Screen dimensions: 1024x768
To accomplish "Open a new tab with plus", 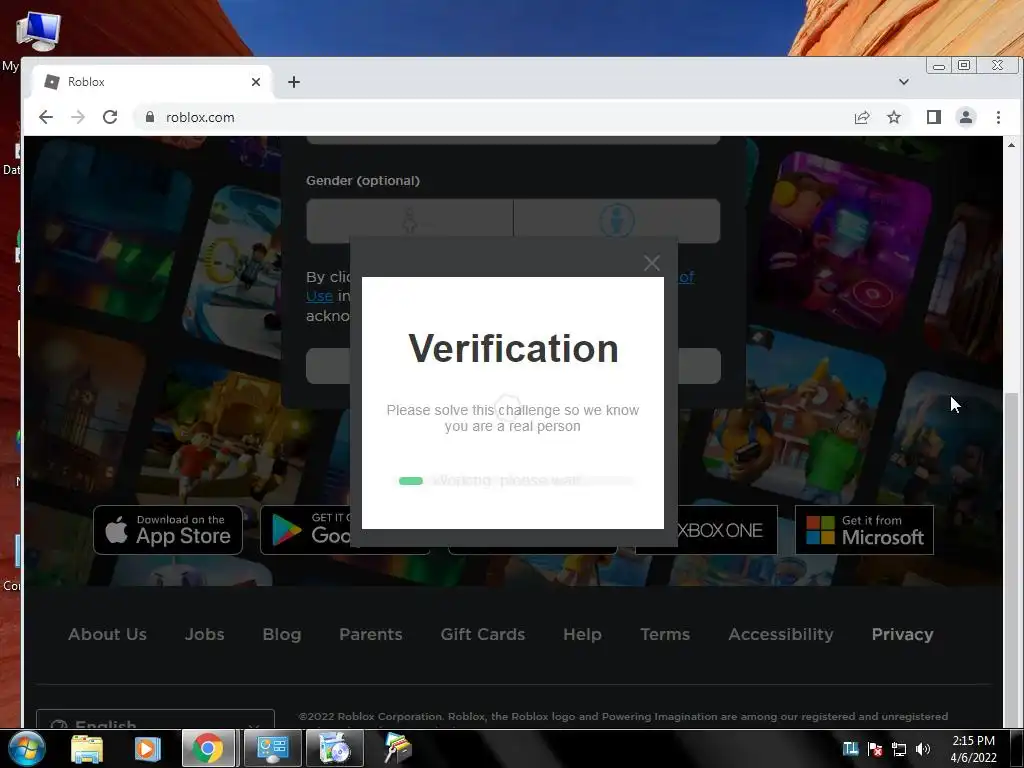I will 294,82.
